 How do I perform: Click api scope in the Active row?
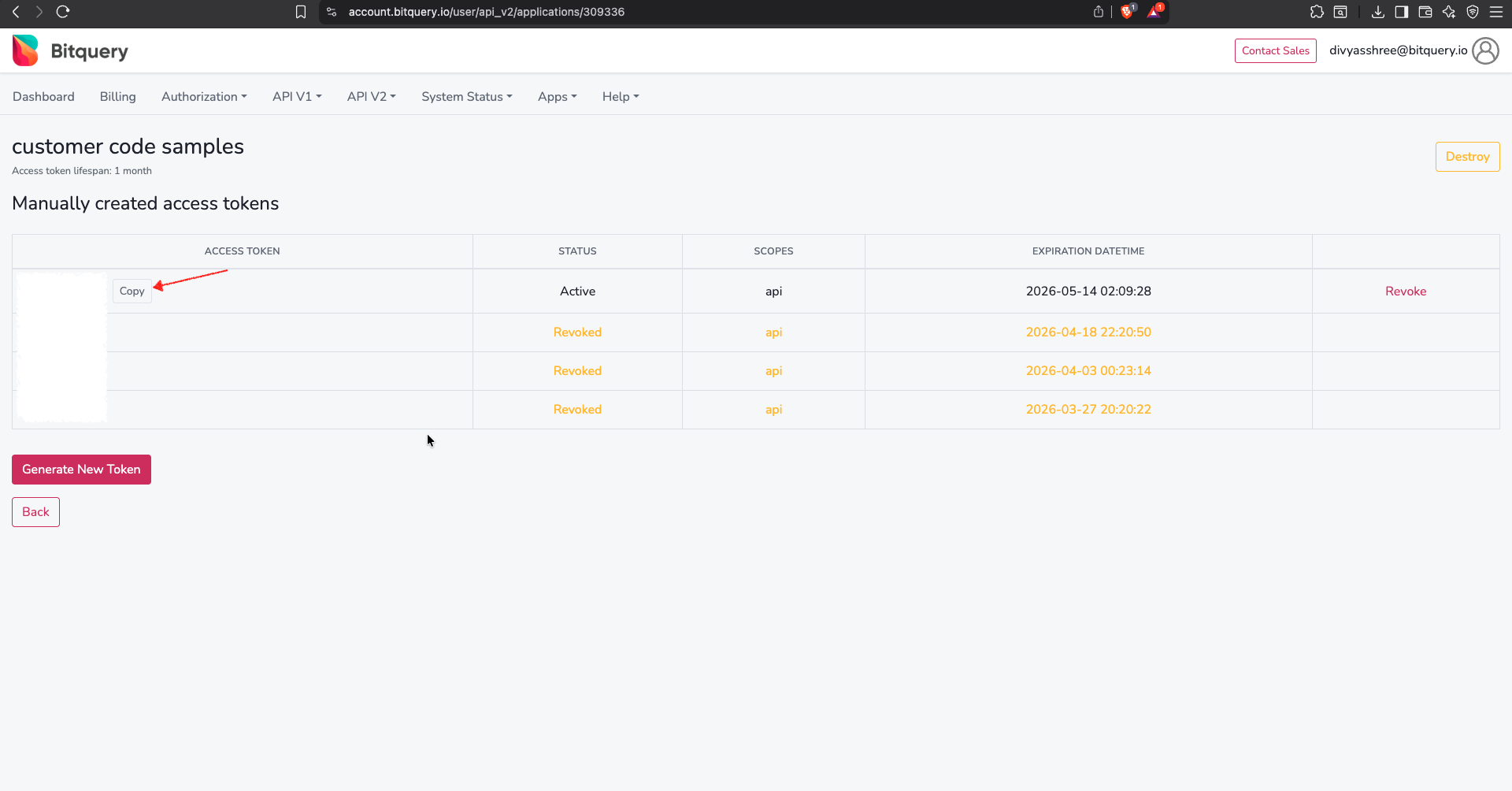point(773,292)
